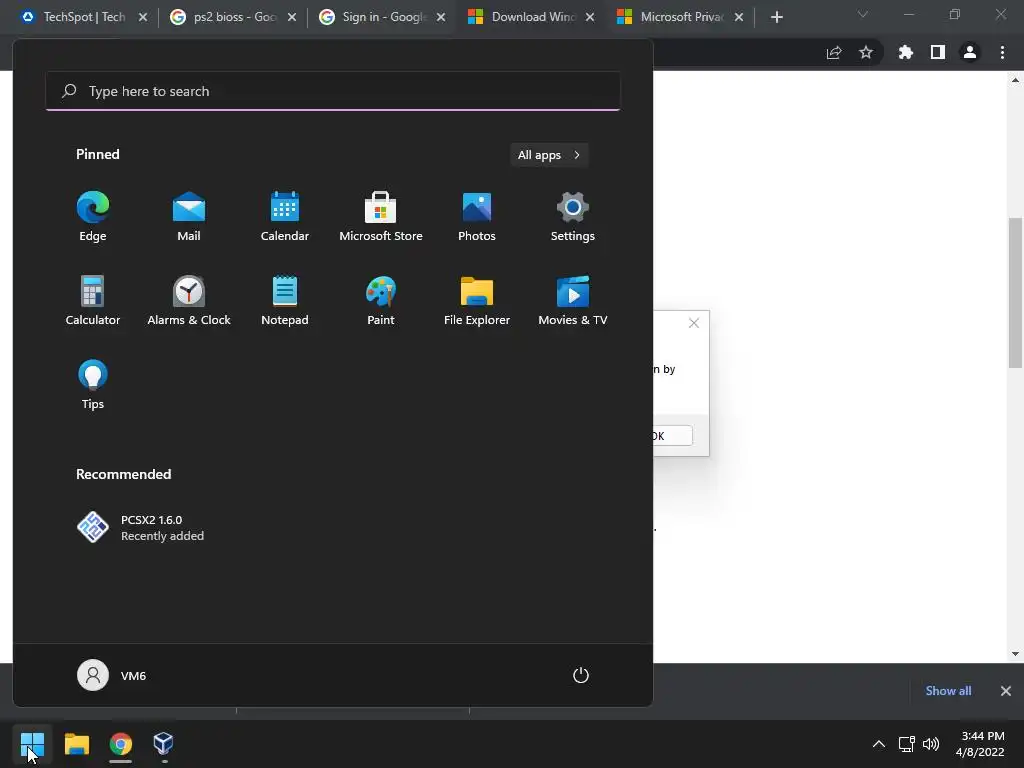Launch the Photos app
The width and height of the screenshot is (1024, 768).
pyautogui.click(x=477, y=217)
